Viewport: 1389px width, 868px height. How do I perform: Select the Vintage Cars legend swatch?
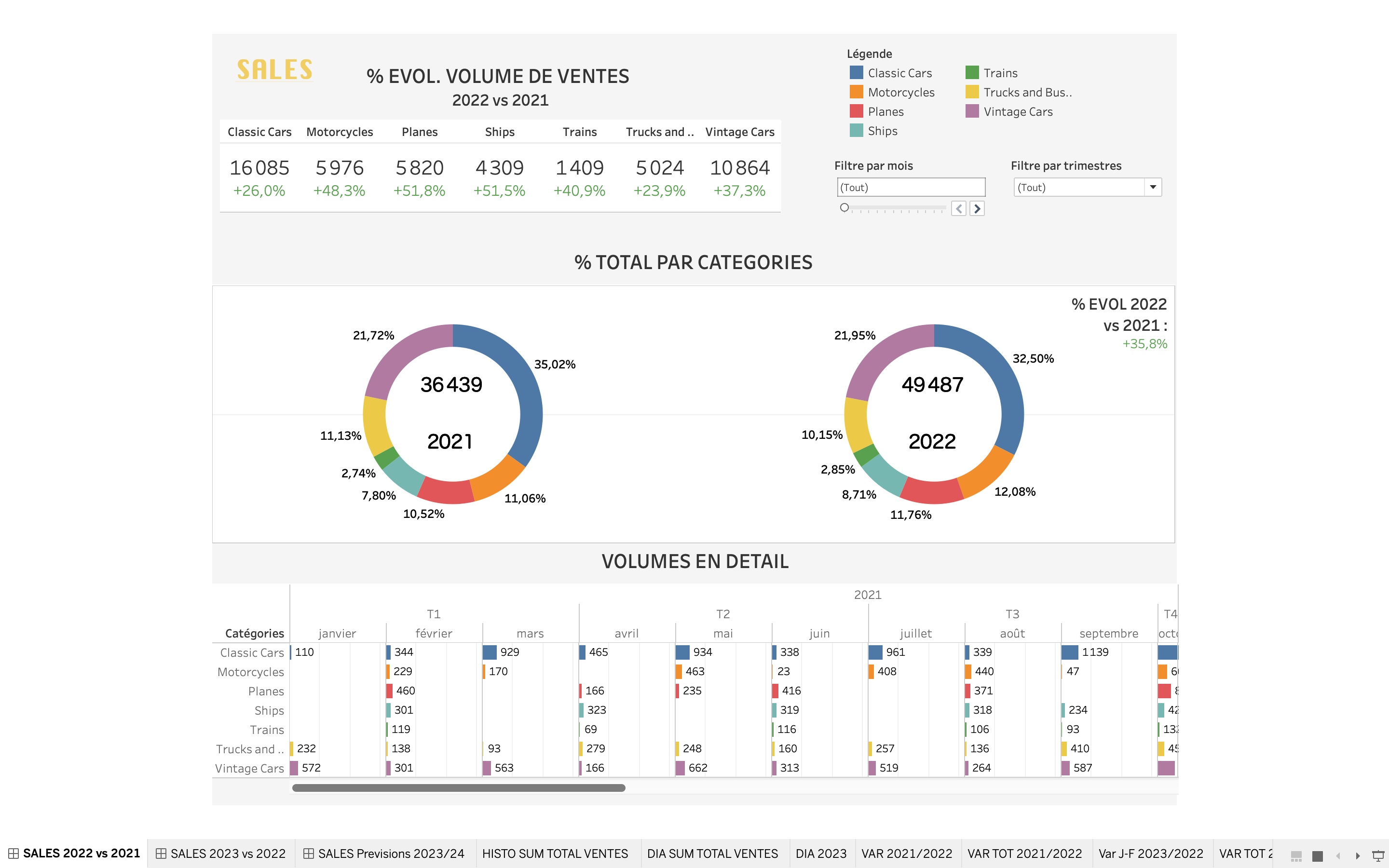tap(972, 111)
